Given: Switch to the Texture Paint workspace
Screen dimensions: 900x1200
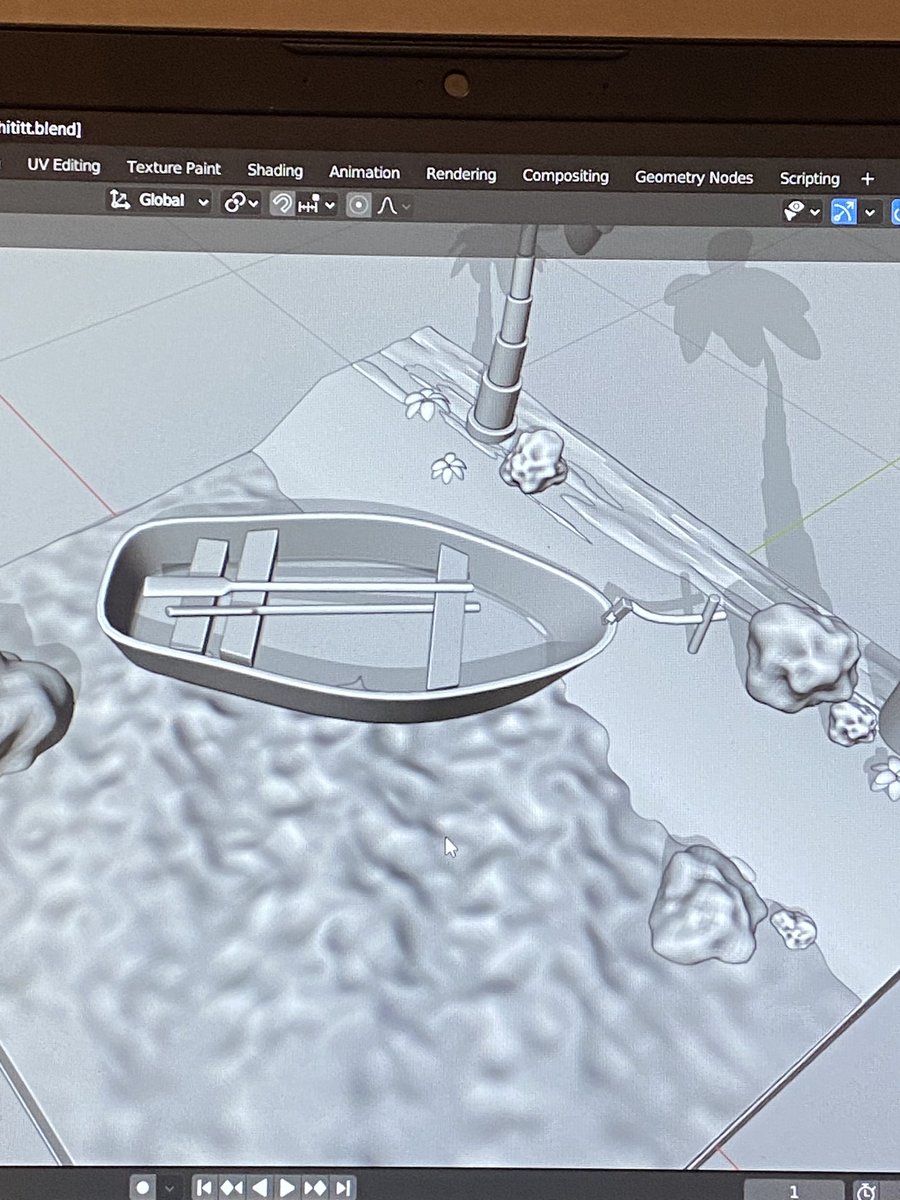Looking at the screenshot, I should click(174, 168).
